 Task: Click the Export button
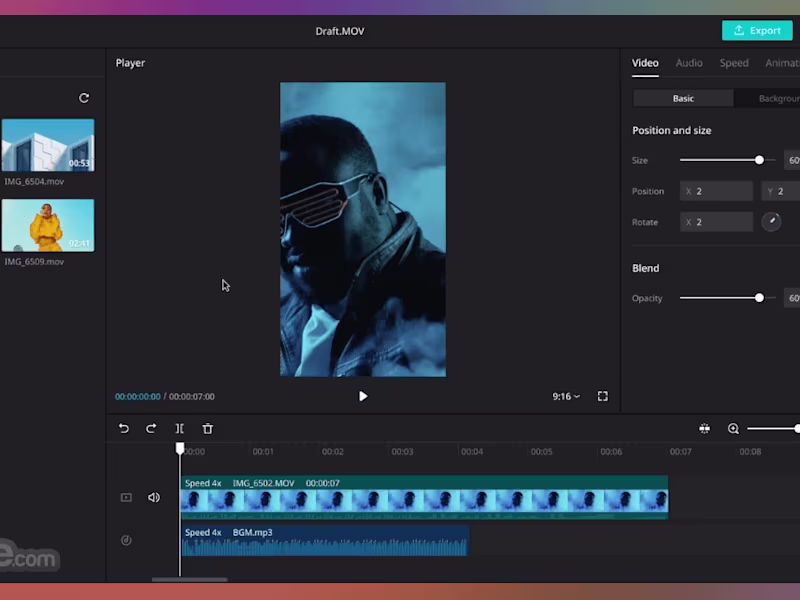pos(757,30)
